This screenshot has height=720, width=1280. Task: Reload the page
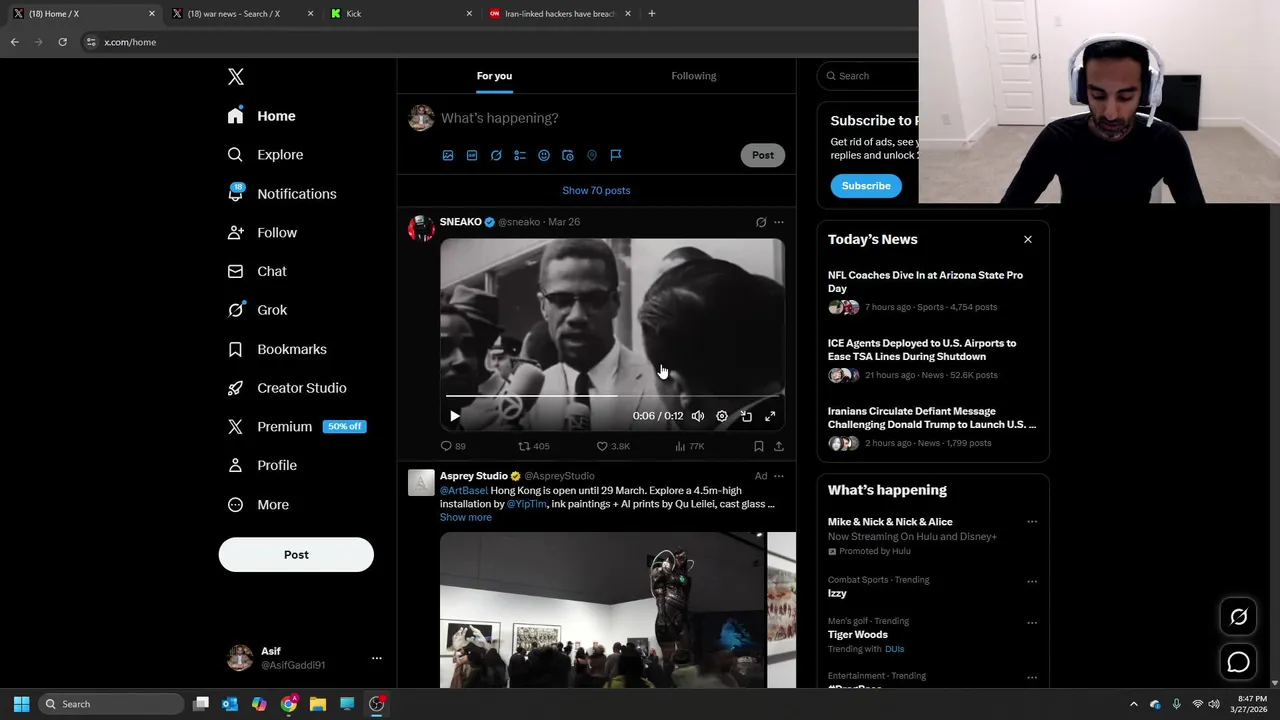click(62, 42)
